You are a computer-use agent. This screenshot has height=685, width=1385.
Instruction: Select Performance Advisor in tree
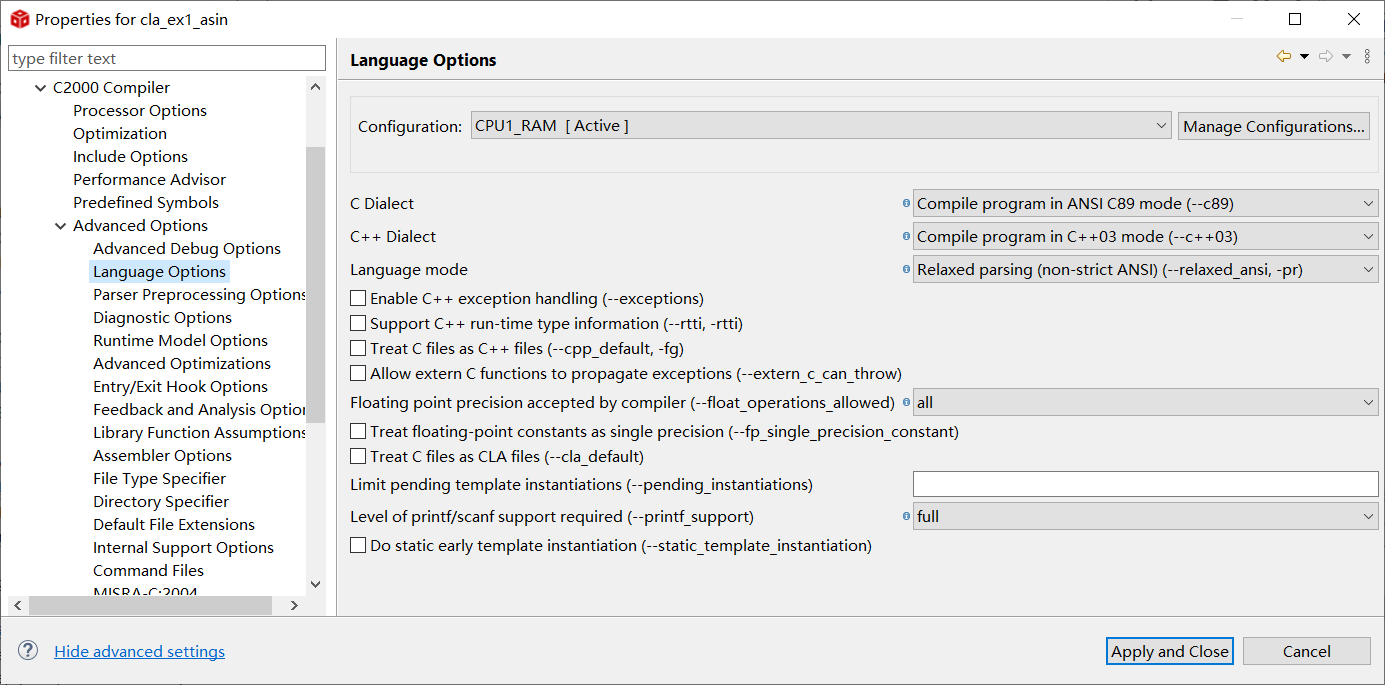pos(149,179)
